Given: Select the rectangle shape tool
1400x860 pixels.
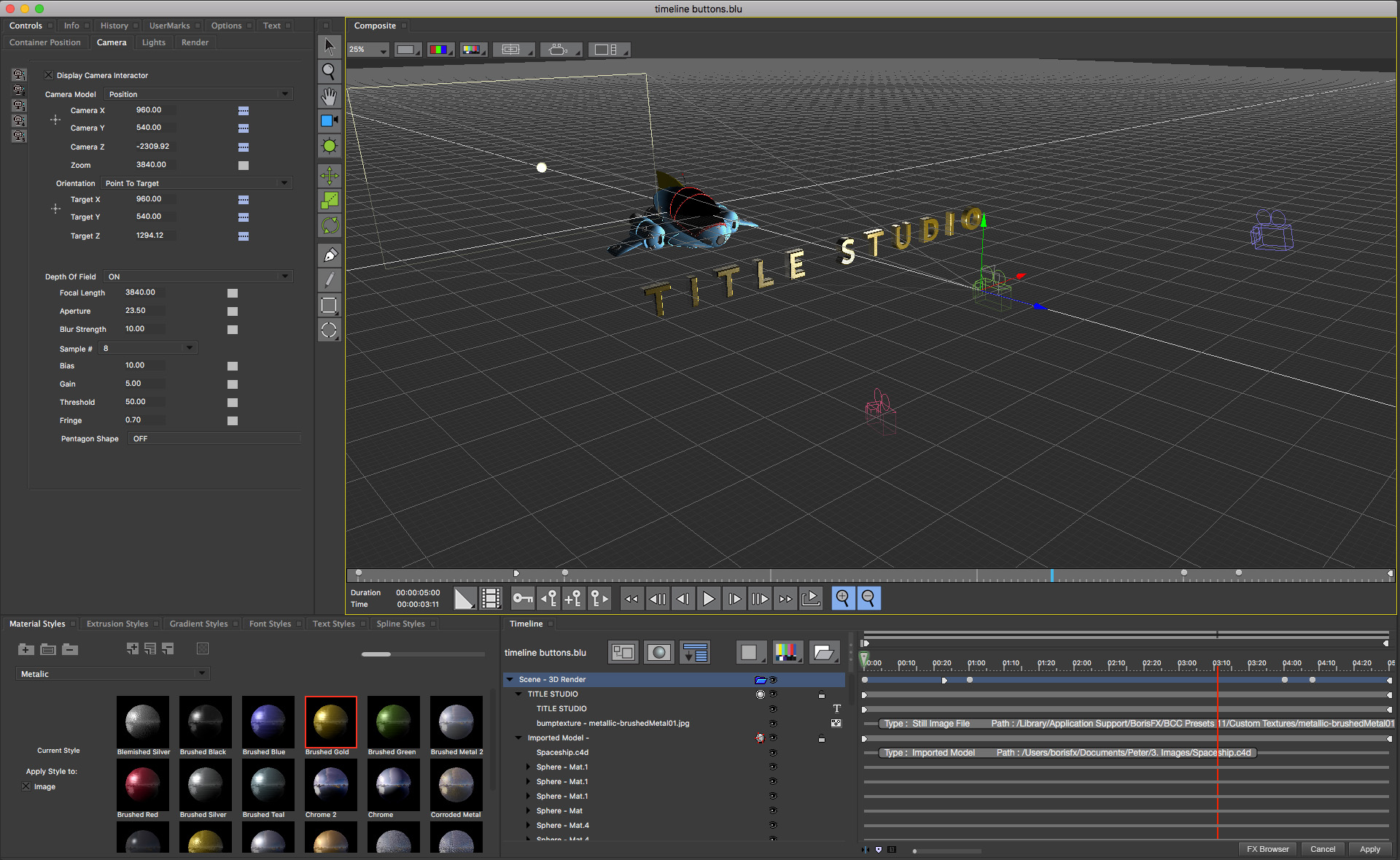Looking at the screenshot, I should coord(330,306).
